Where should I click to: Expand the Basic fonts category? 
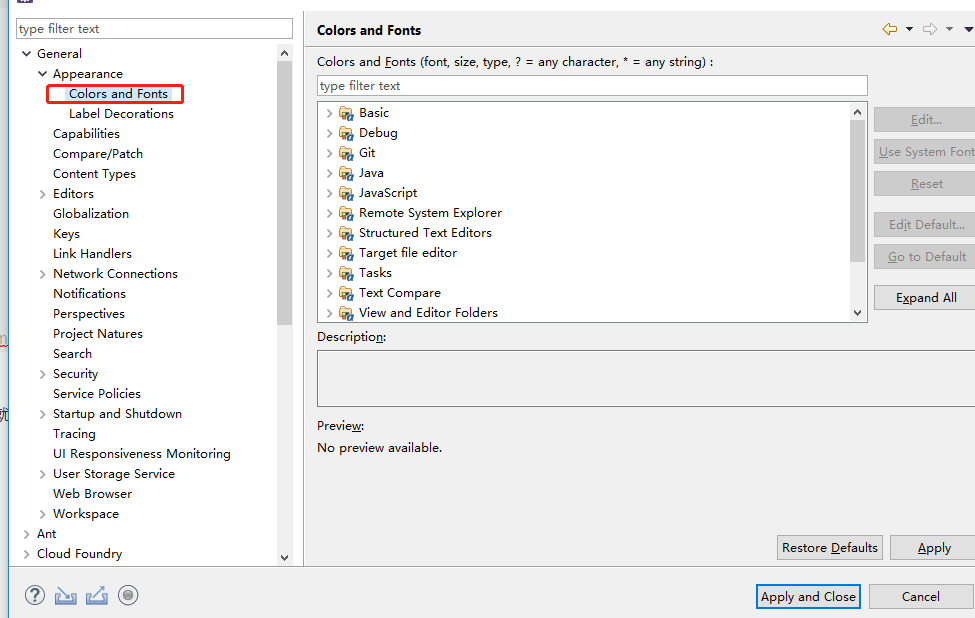[x=329, y=113]
